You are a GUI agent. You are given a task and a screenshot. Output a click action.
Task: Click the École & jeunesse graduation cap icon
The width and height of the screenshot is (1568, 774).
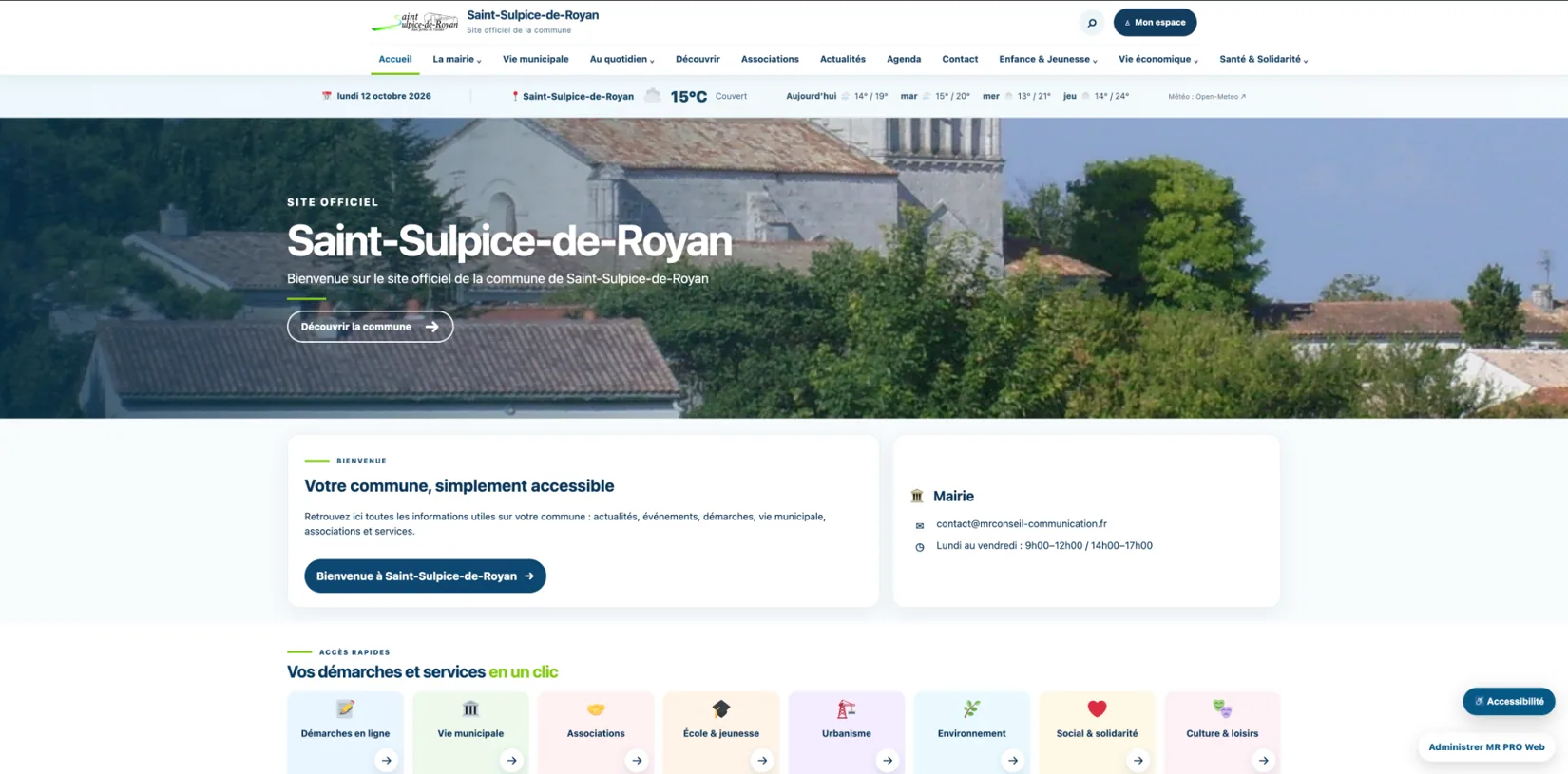[x=721, y=708]
